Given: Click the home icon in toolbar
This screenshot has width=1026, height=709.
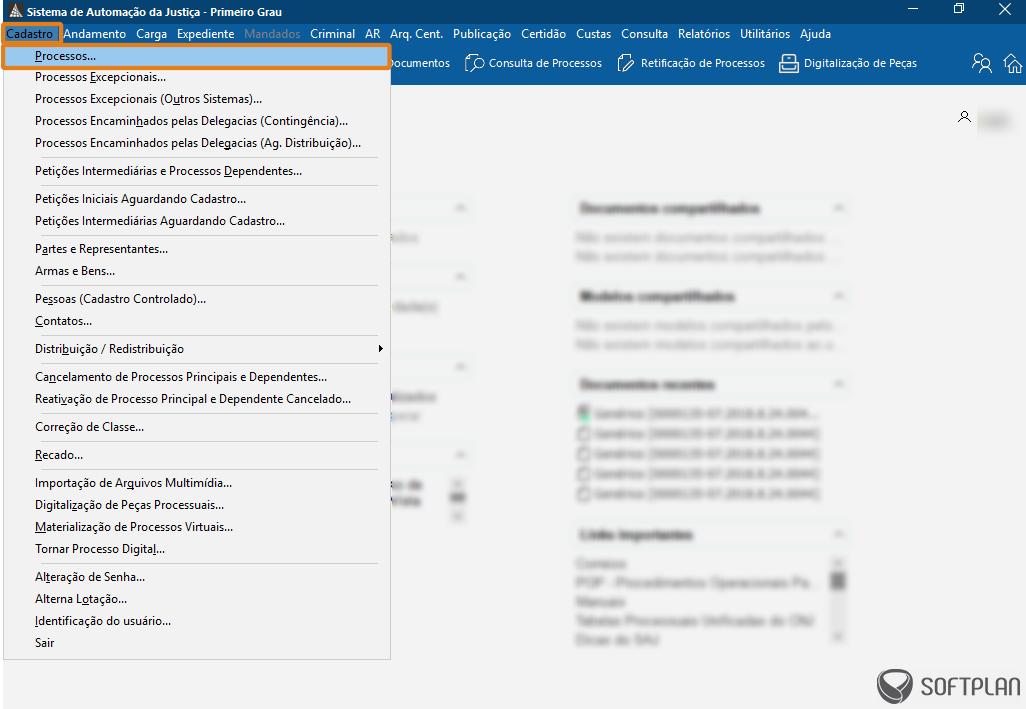Looking at the screenshot, I should pos(1013,63).
